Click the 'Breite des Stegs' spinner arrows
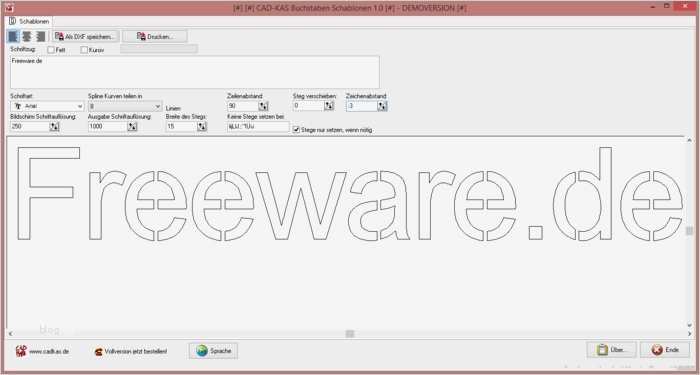The image size is (700, 375). [x=202, y=126]
